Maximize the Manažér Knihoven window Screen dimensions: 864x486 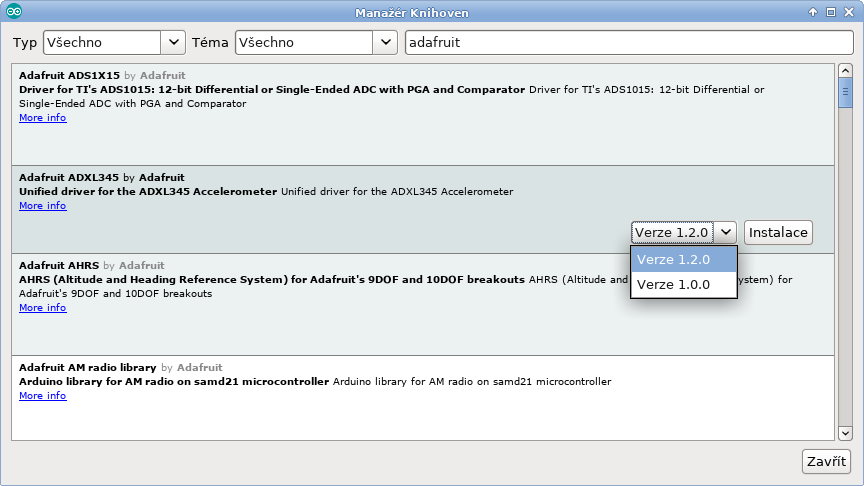tap(831, 12)
